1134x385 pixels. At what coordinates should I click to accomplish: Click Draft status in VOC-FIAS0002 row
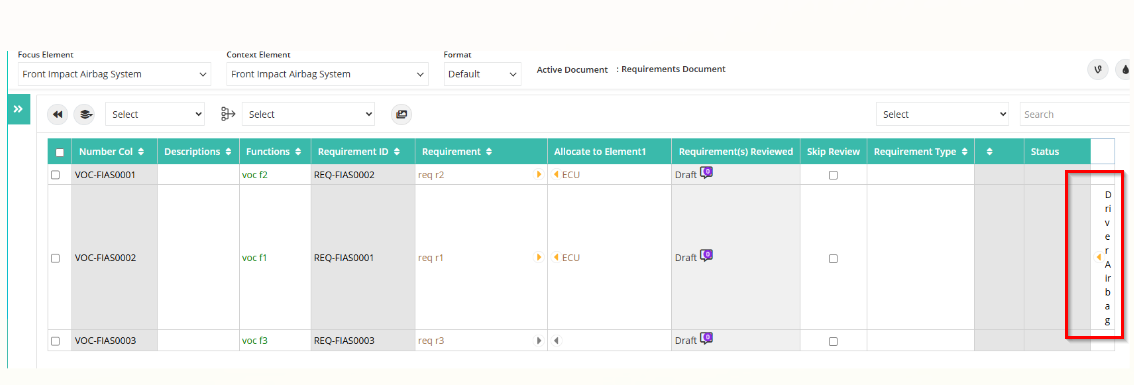tap(686, 258)
